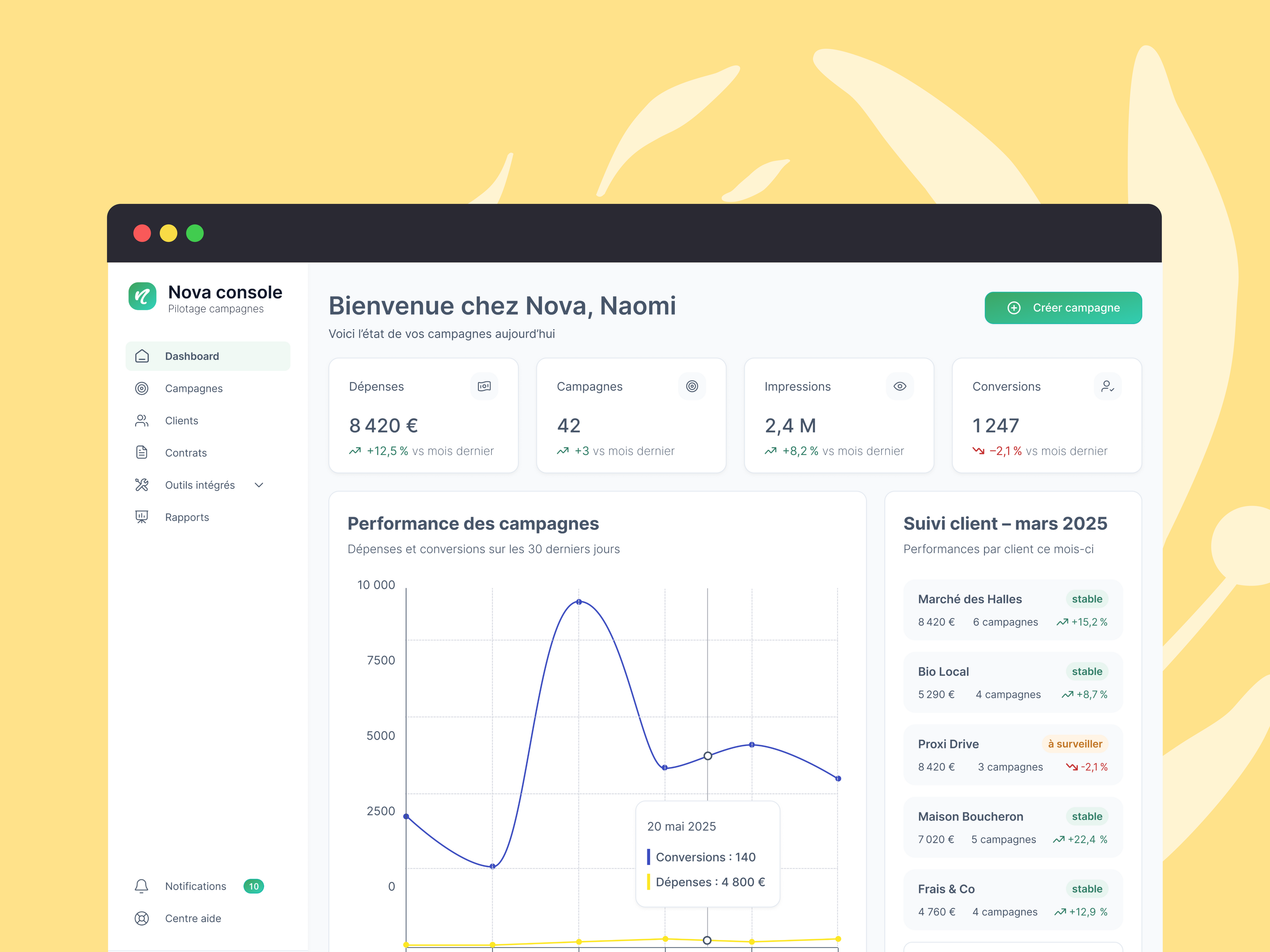Click the user-check icon on Conversions card

pyautogui.click(x=1107, y=386)
